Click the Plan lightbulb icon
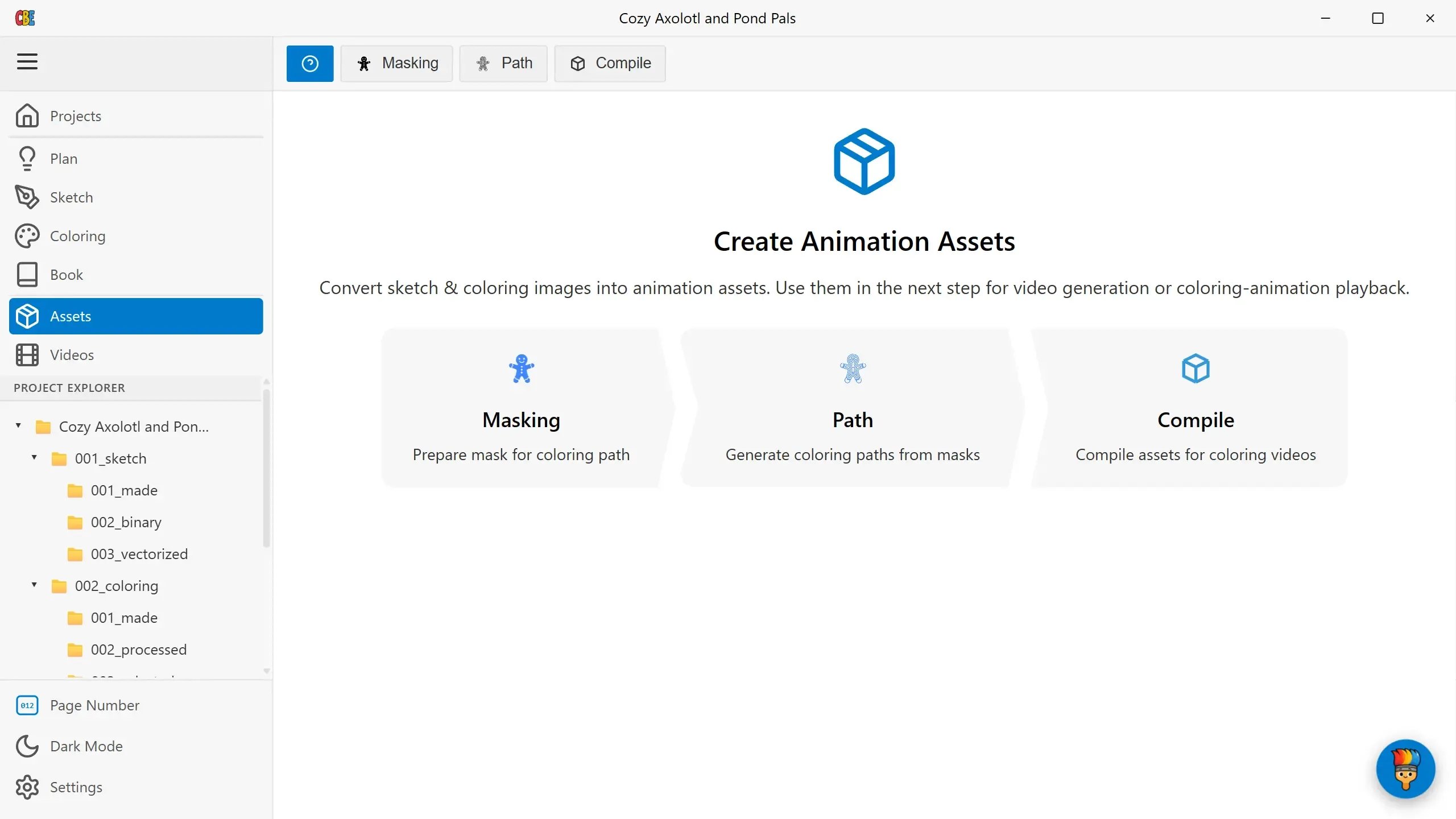This screenshot has width=1456, height=819. point(27,159)
